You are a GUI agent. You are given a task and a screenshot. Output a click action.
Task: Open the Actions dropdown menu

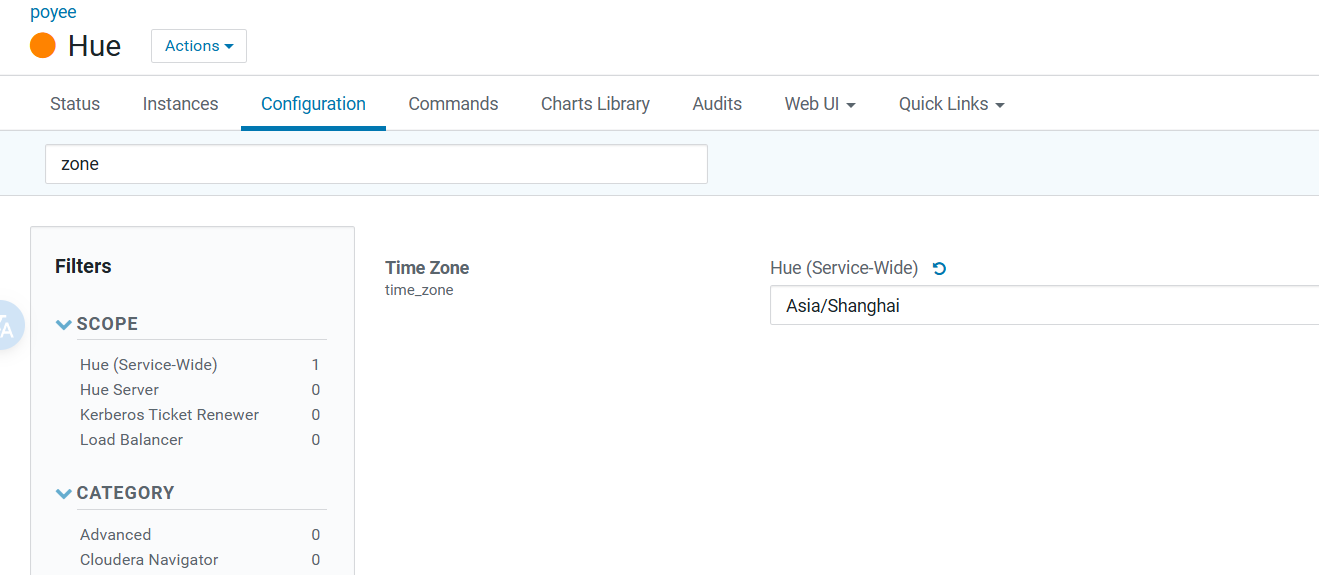[x=198, y=46]
